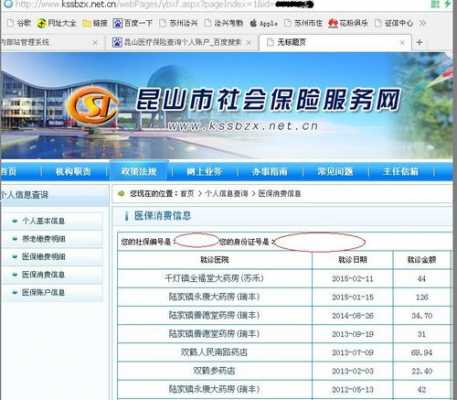Open the 百度一下 bookmark
Screen dimensions: 457x400
pos(132,23)
